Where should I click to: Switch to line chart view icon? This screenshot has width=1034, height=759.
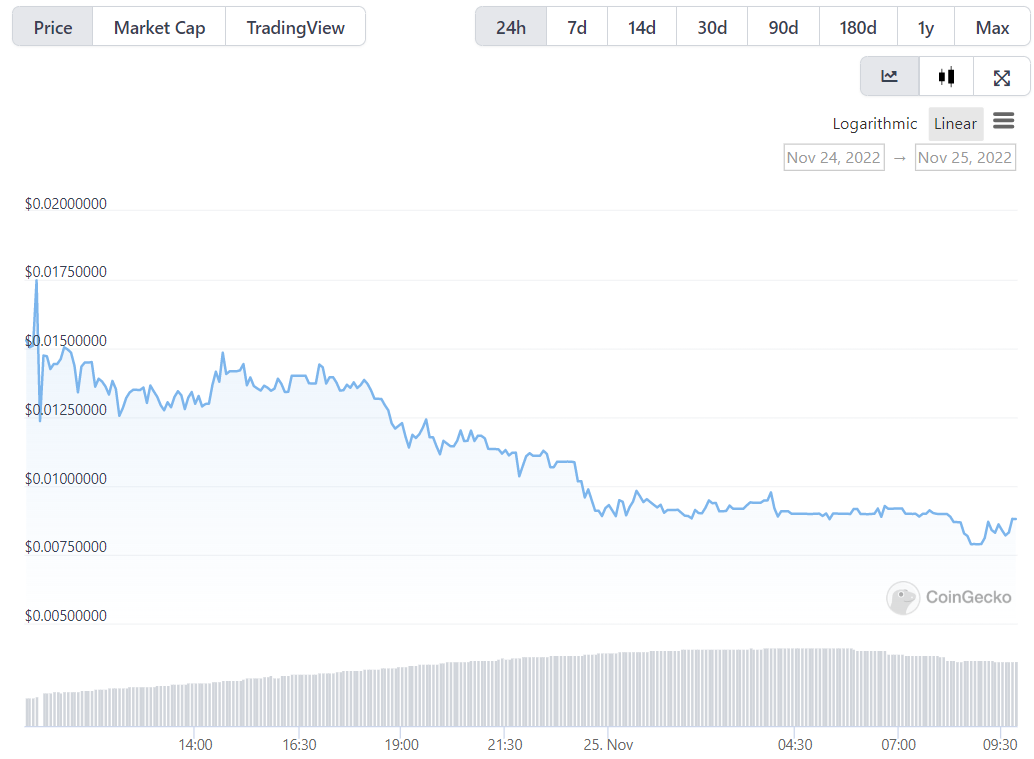890,76
